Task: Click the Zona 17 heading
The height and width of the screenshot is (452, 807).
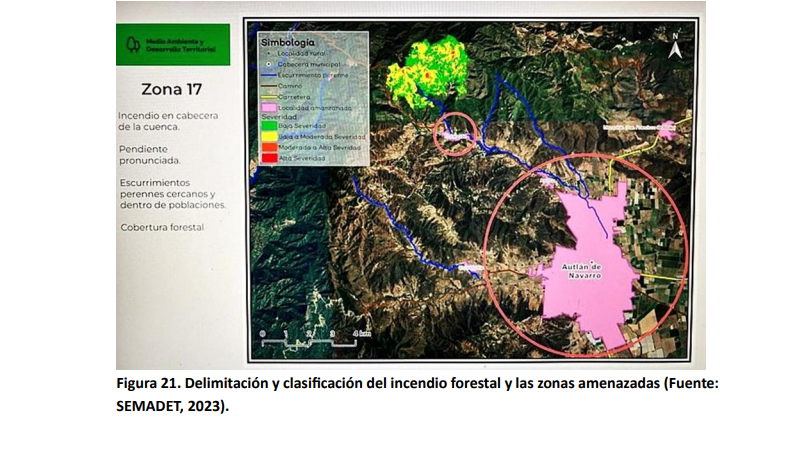Action: 171,88
